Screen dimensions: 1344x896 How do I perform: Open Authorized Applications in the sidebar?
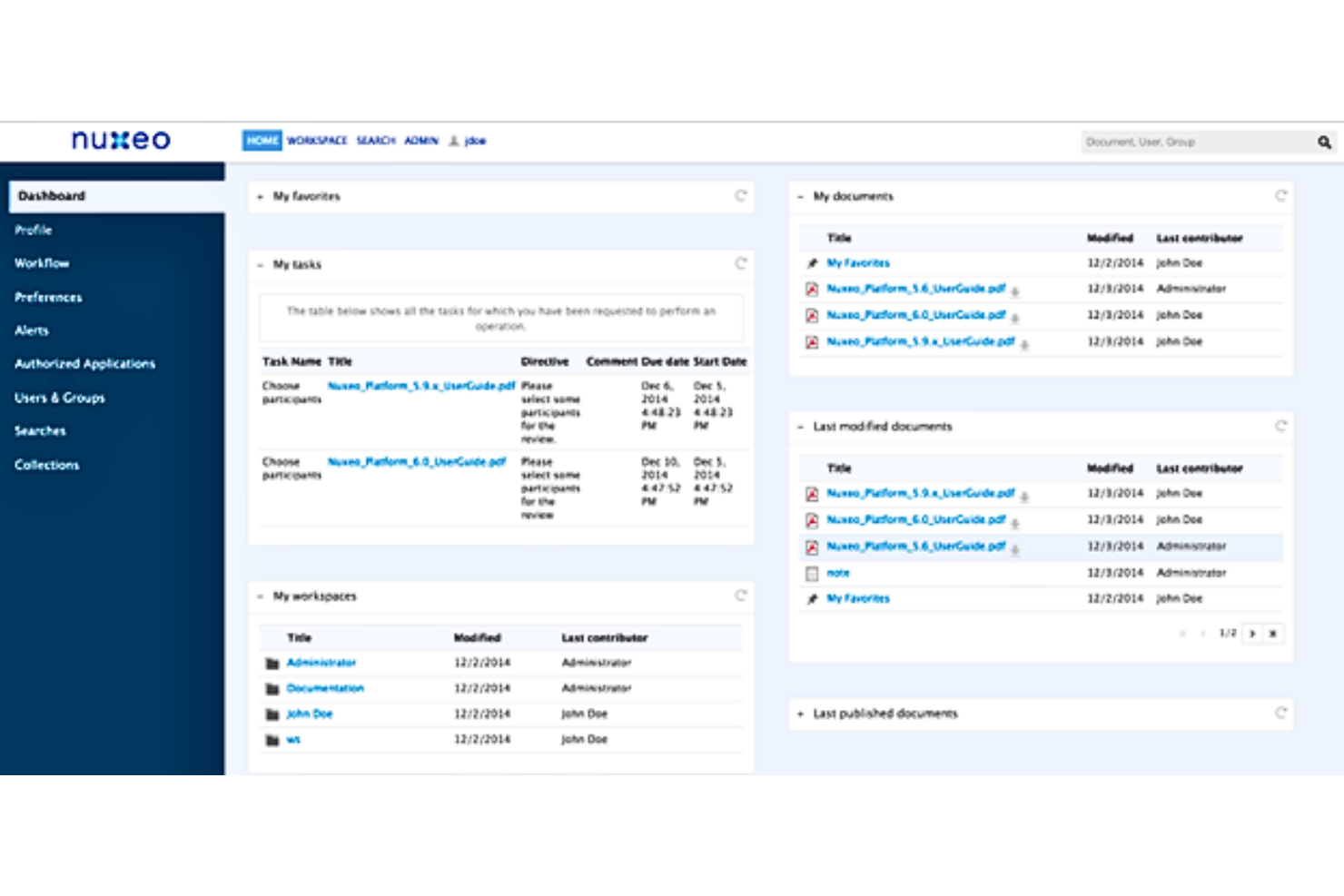click(84, 364)
